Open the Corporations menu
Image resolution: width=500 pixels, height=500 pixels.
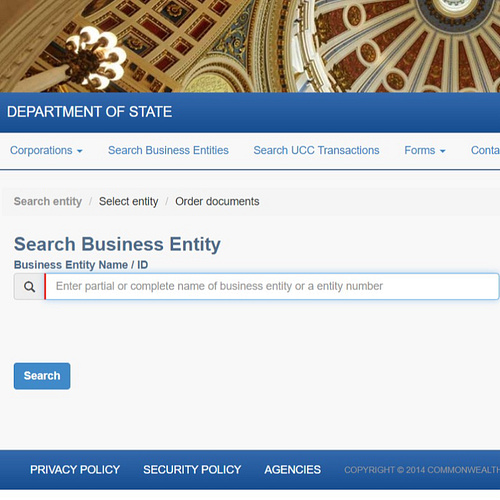46,150
